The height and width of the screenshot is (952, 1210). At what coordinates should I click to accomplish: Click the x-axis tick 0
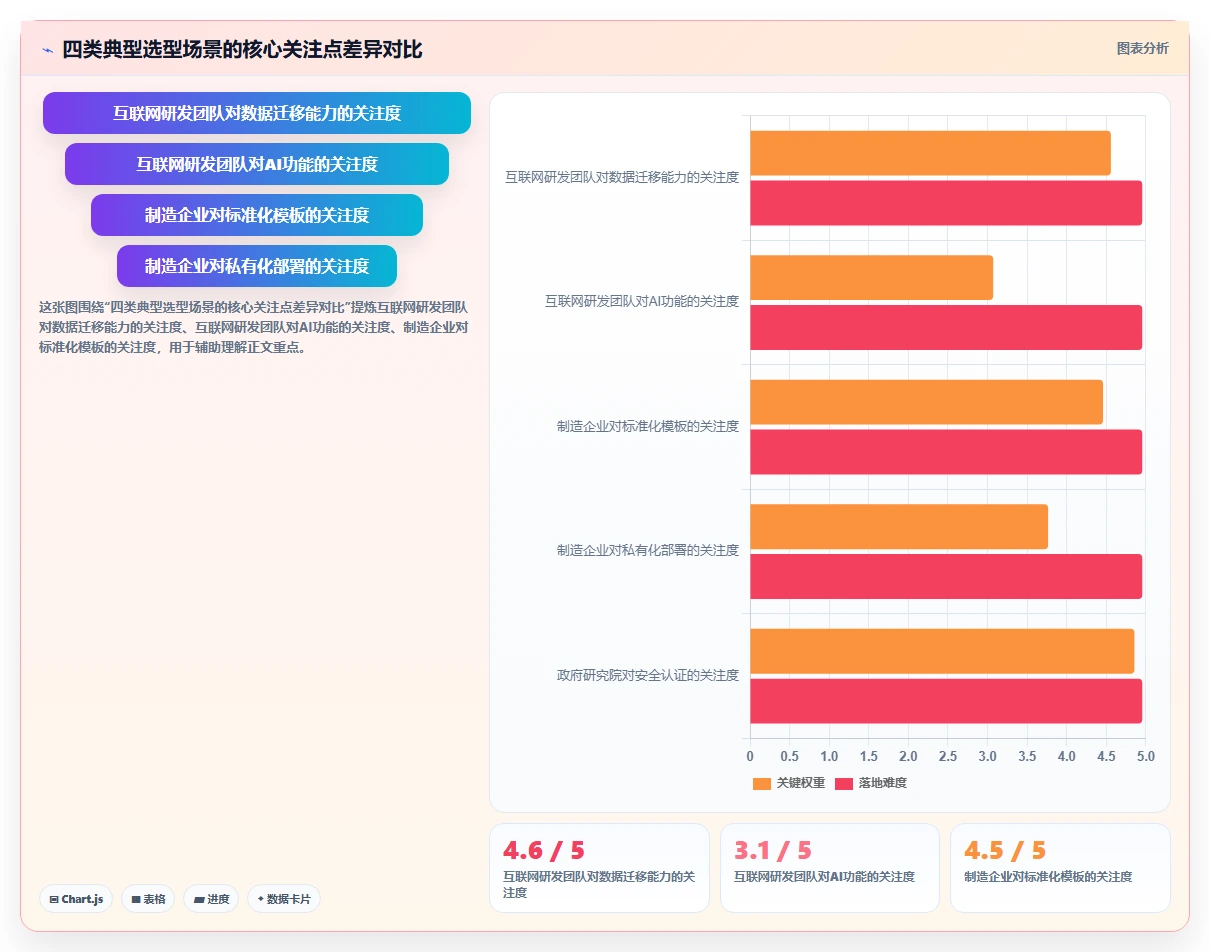point(750,757)
